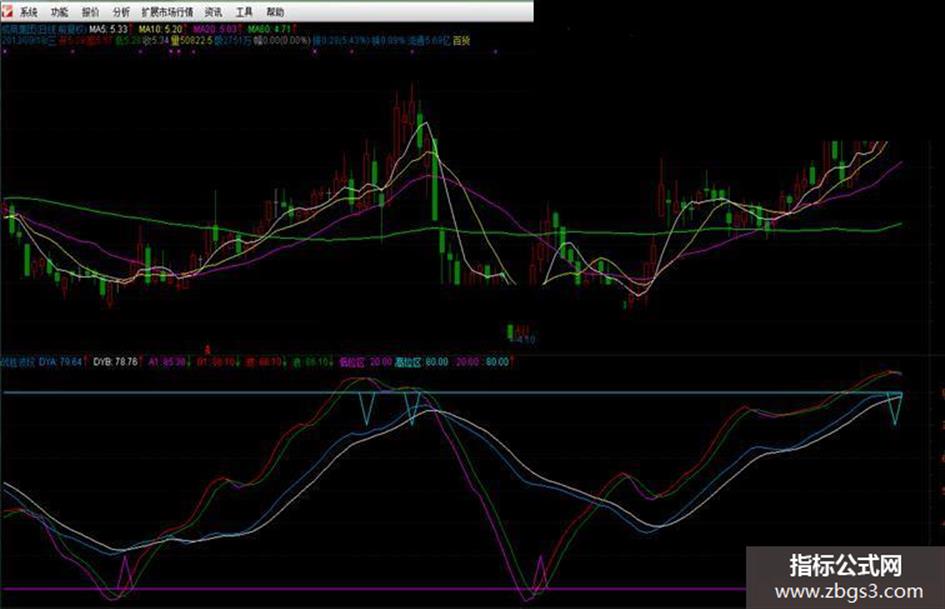Viewport: 945px width, 609px height.
Task: Click the magenta buy spike marker near left low
Action: (125, 573)
